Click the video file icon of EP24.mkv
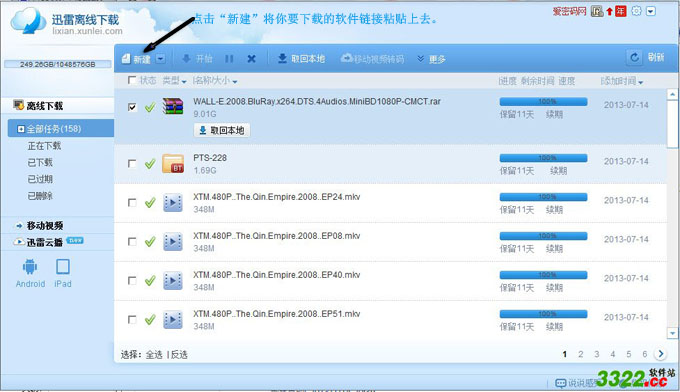This screenshot has height=392, width=680. click(x=173, y=203)
